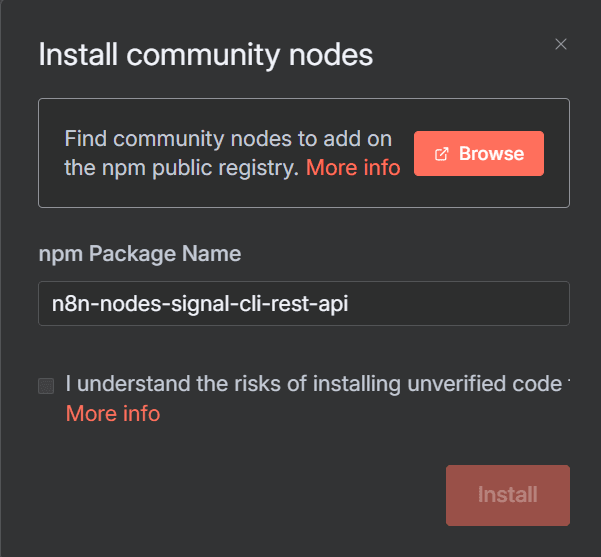
Task: Click the word "Browse" on orange button
Action: pos(491,154)
